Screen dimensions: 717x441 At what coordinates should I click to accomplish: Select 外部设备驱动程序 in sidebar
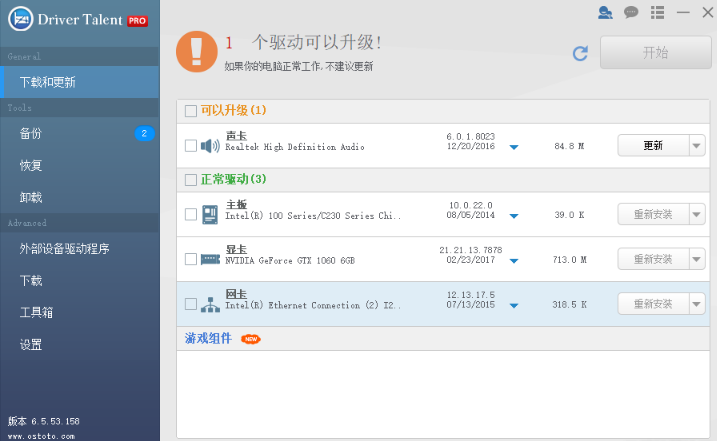click(x=64, y=249)
